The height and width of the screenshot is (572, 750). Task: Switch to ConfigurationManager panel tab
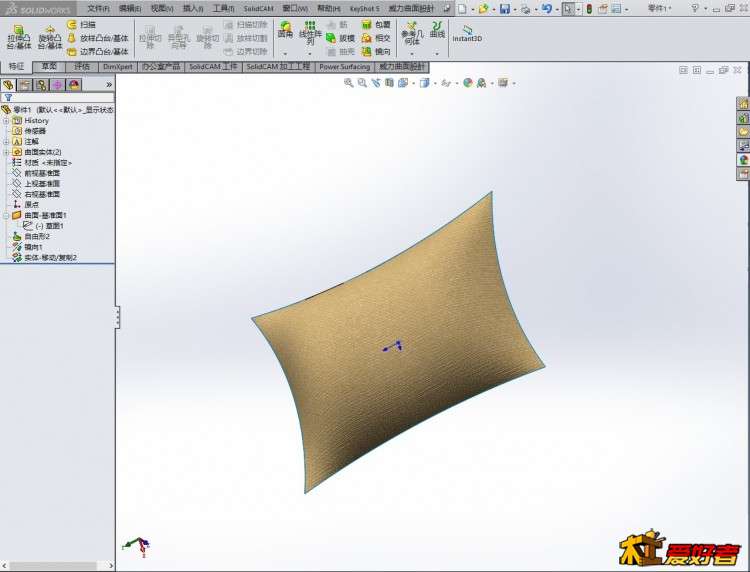[x=42, y=85]
